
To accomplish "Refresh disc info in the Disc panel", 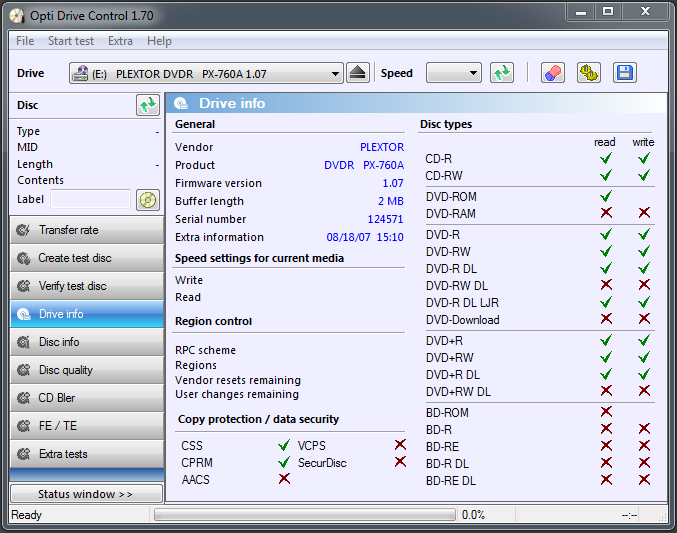I will point(148,105).
